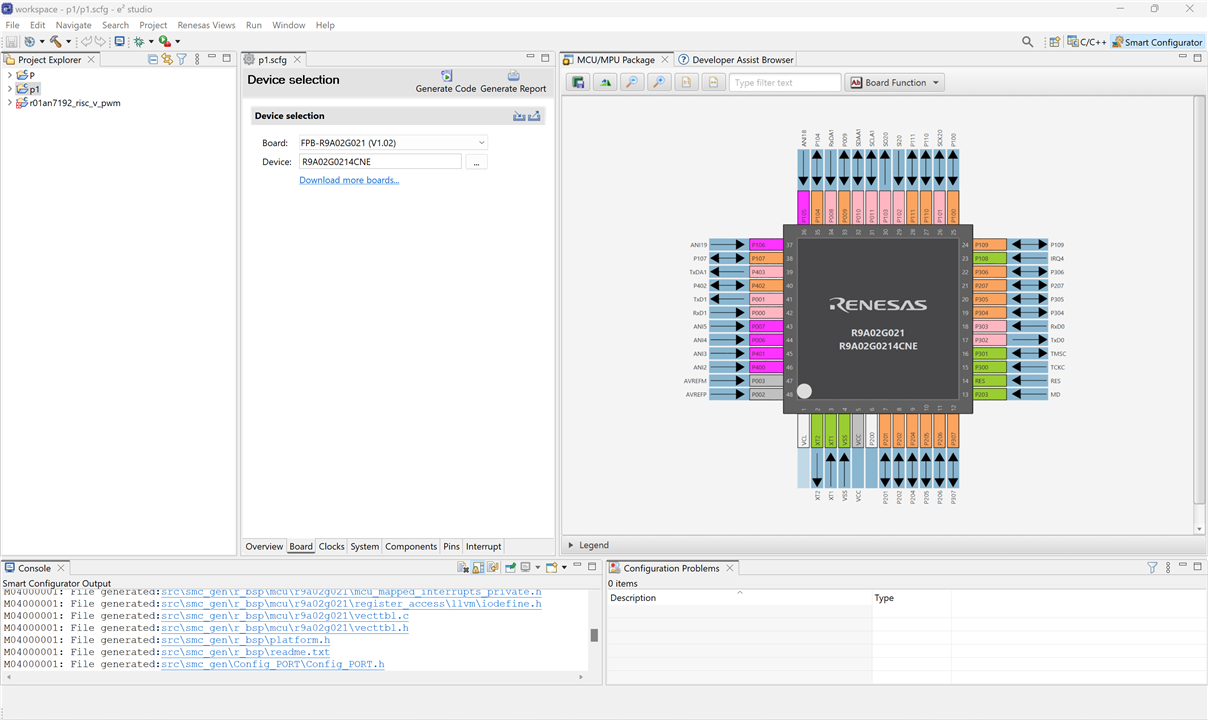Click the Device browse ellipsis button
The image size is (1208, 720).
476,162
